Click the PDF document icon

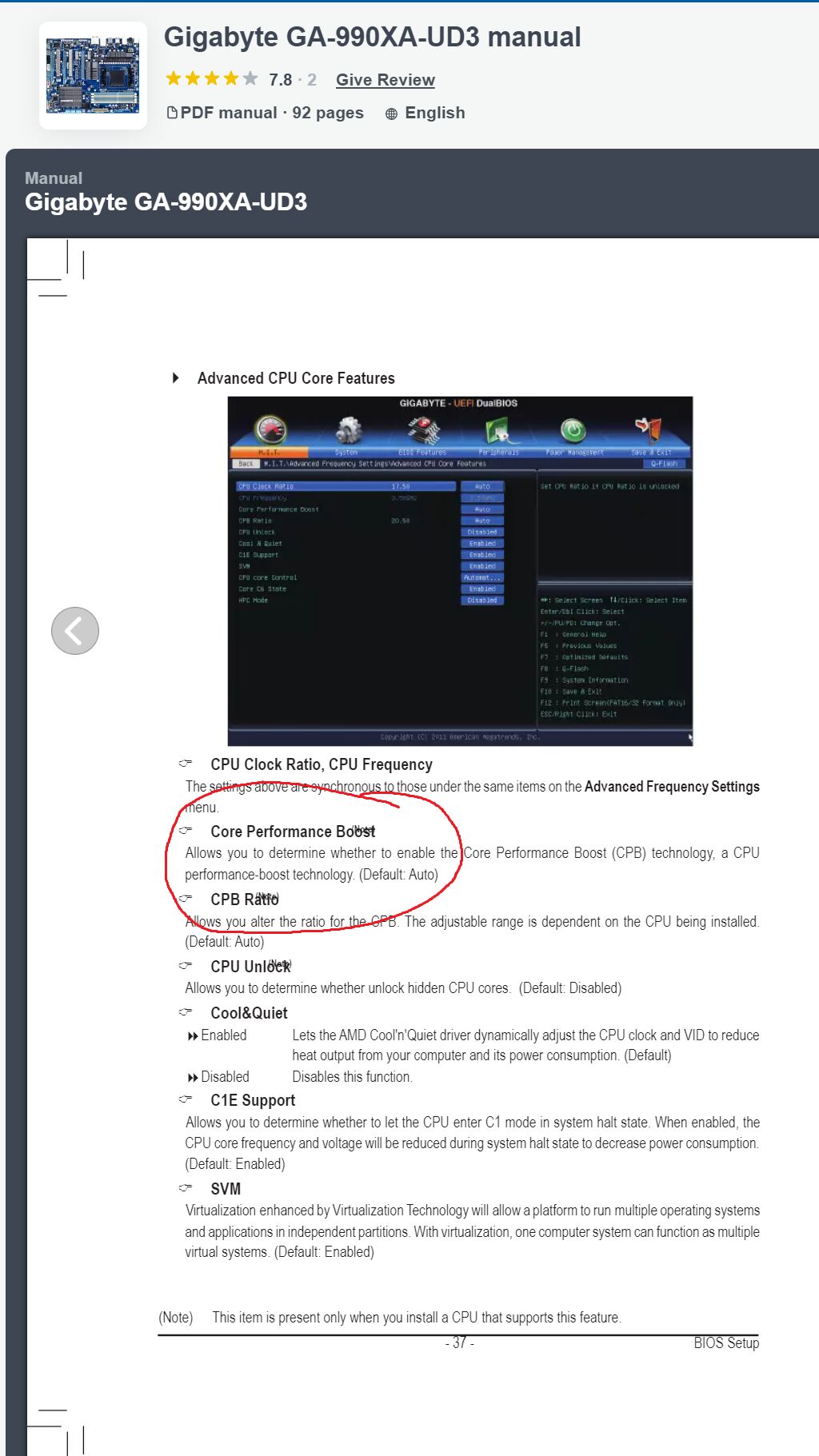click(x=172, y=113)
